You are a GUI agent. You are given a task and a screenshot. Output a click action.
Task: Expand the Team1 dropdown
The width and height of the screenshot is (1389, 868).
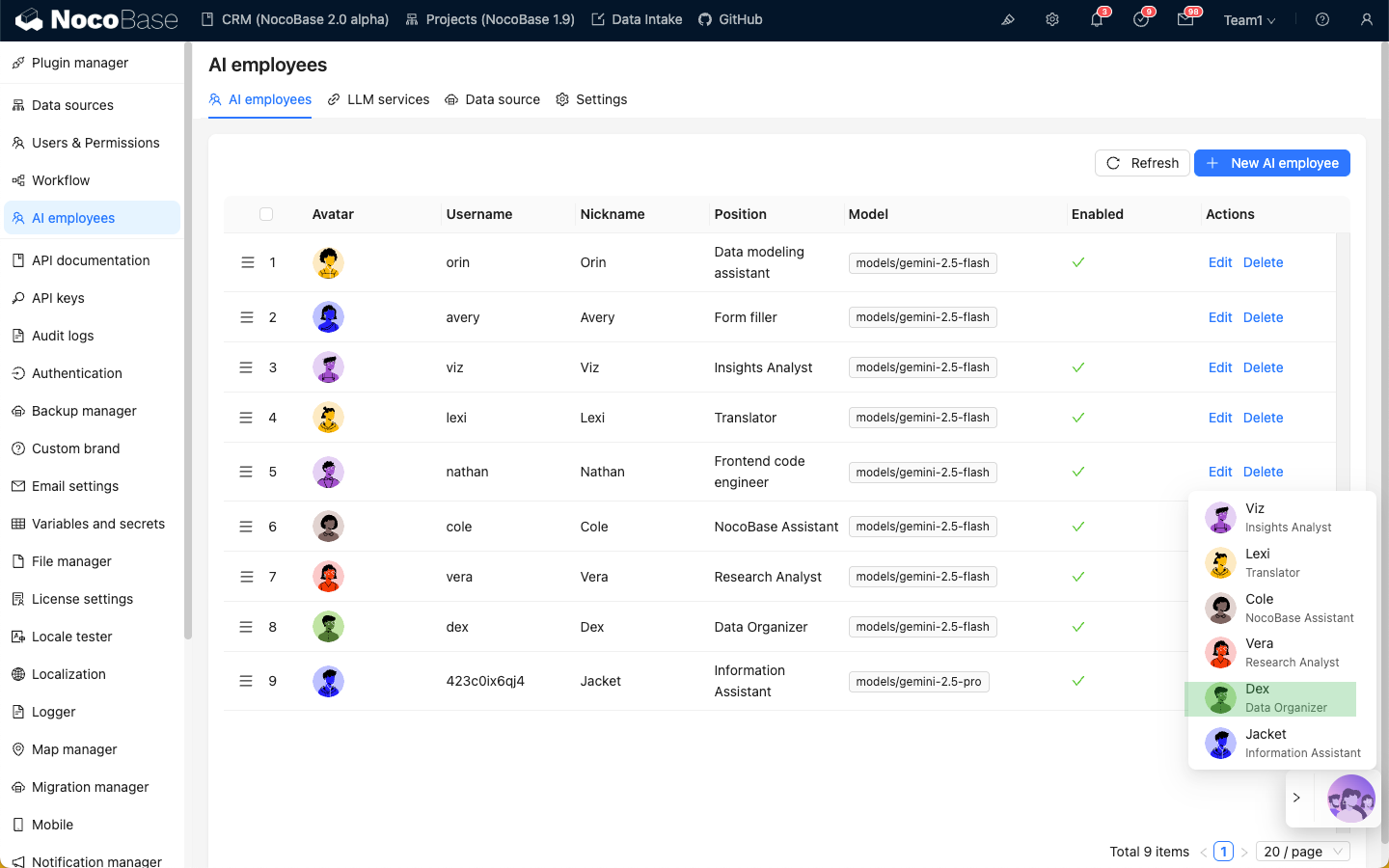pos(1249,20)
